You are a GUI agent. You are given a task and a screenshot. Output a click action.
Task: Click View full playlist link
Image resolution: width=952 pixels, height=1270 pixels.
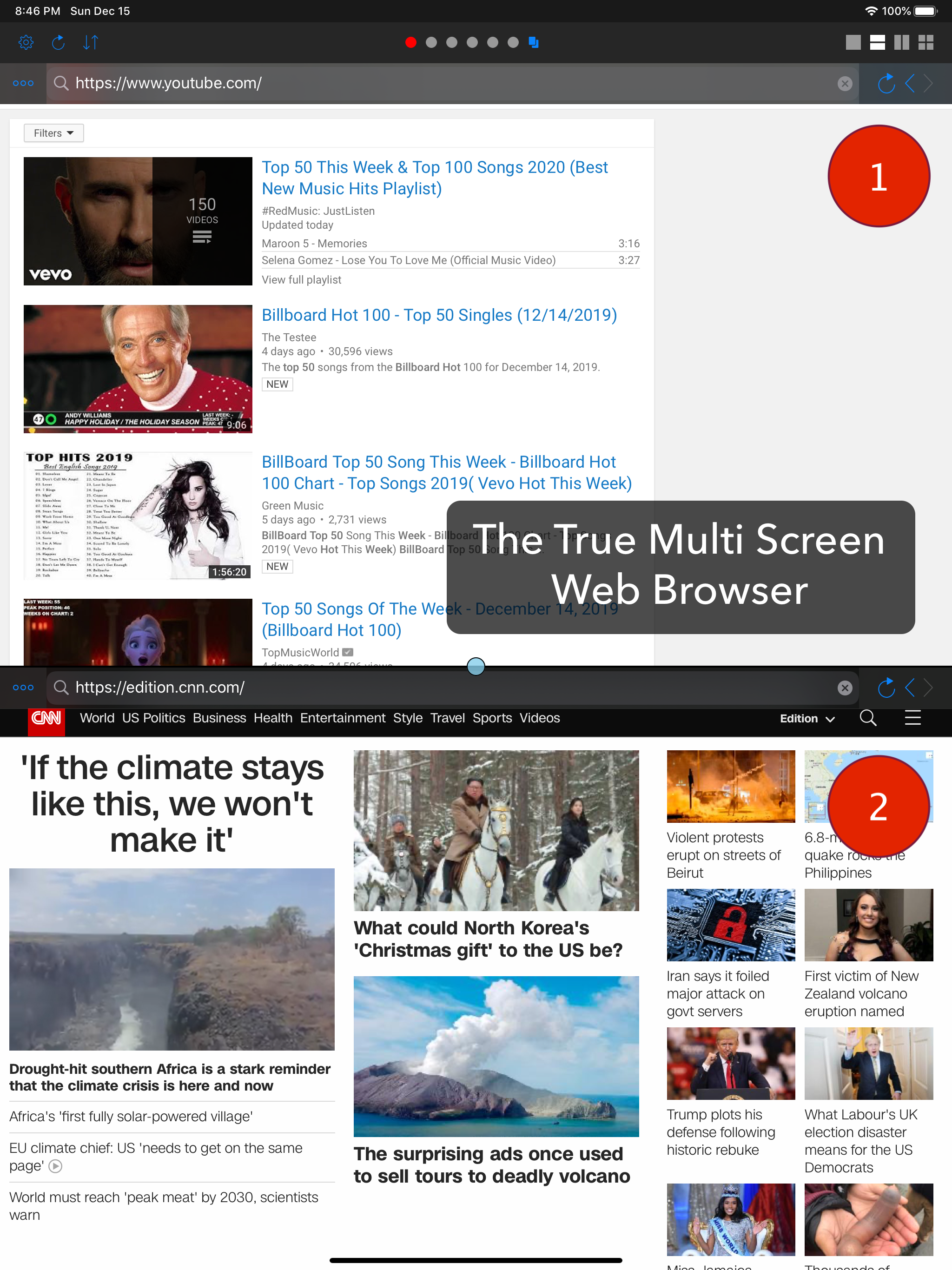[301, 279]
